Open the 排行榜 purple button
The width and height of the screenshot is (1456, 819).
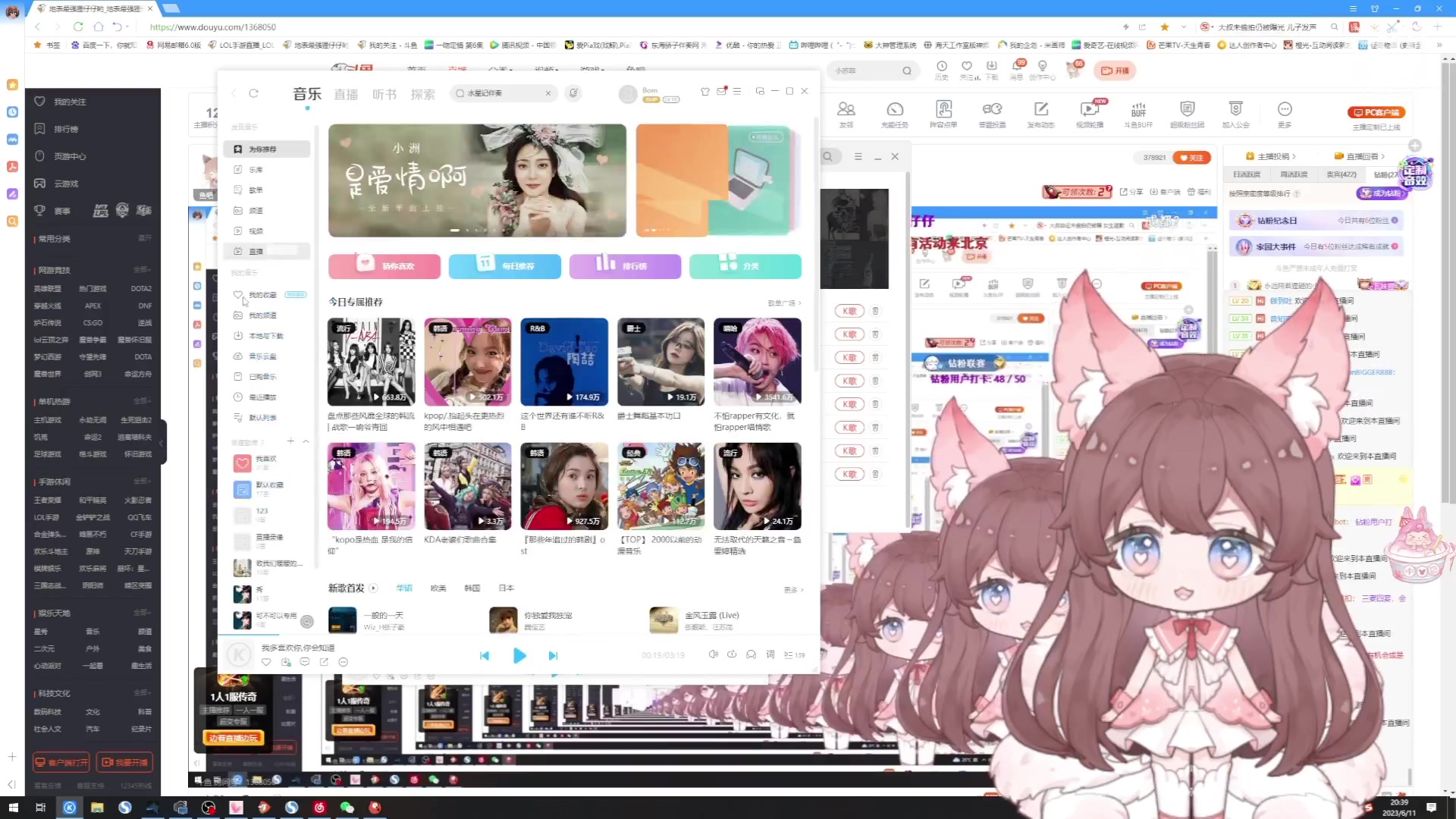pos(625,266)
